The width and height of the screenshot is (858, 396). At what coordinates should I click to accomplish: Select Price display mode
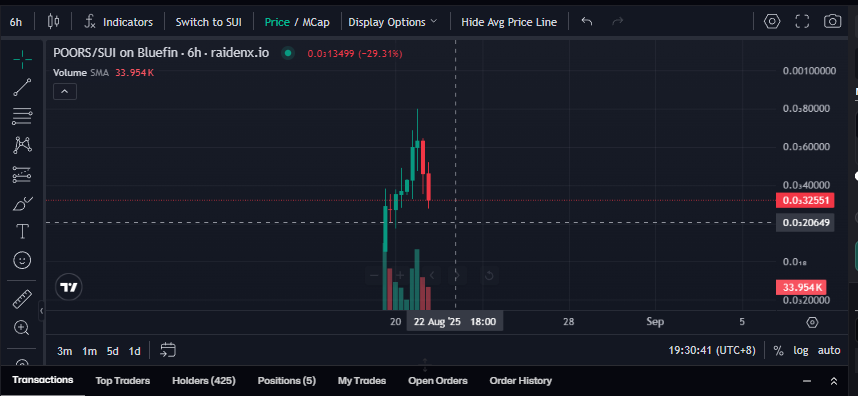point(277,22)
